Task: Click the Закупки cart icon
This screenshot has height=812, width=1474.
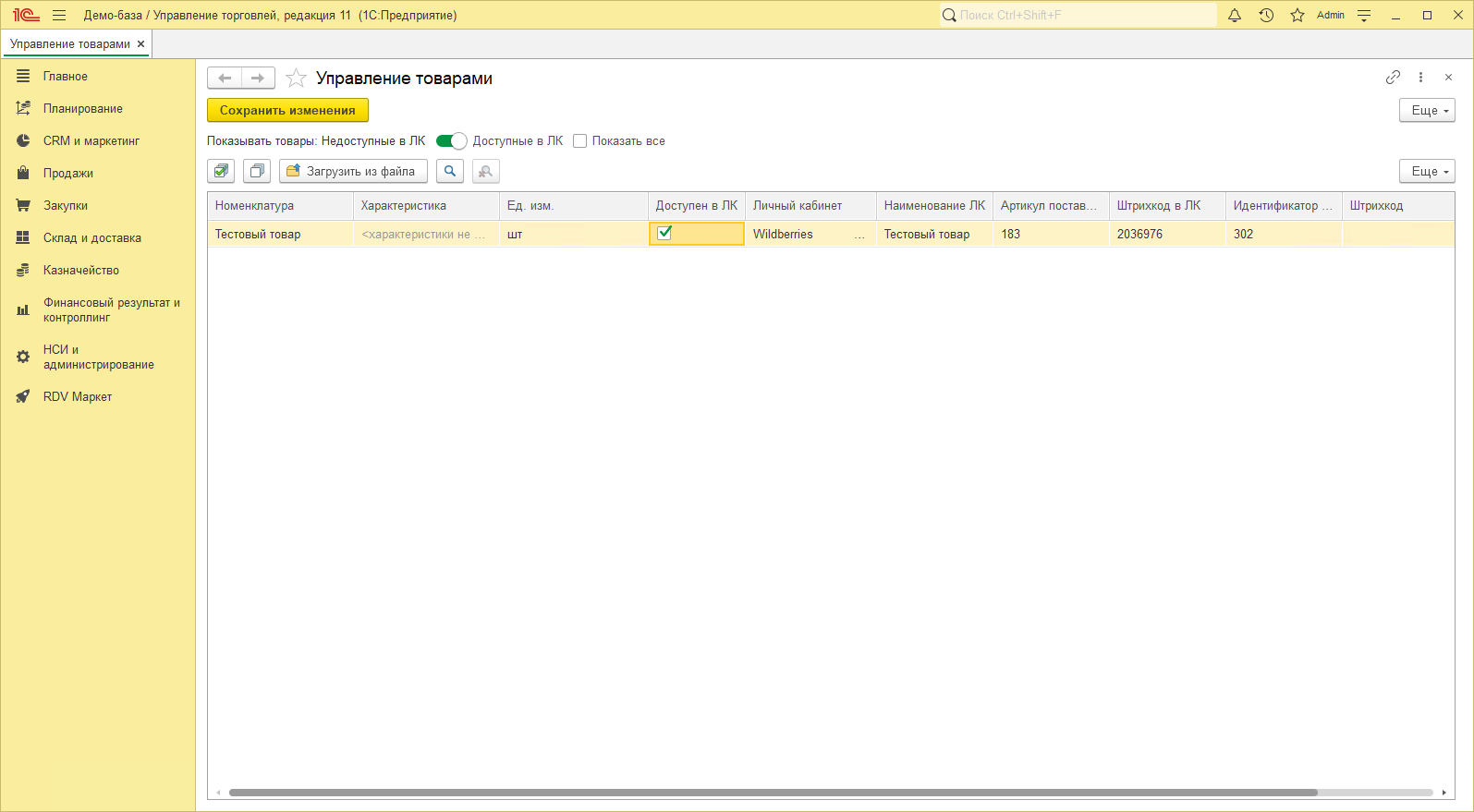Action: pyautogui.click(x=23, y=206)
